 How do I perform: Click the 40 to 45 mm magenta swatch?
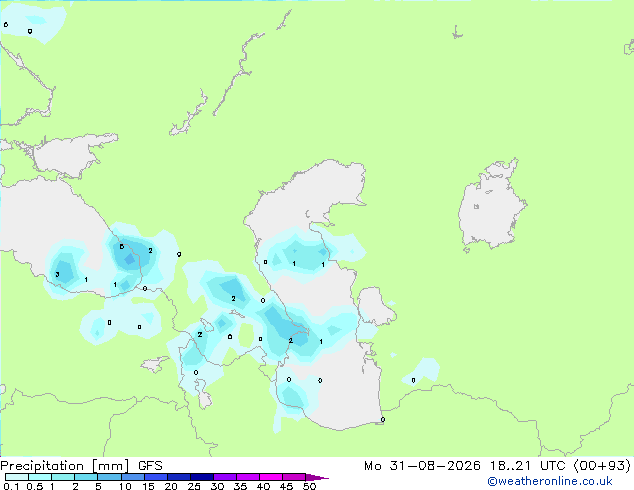271,477
